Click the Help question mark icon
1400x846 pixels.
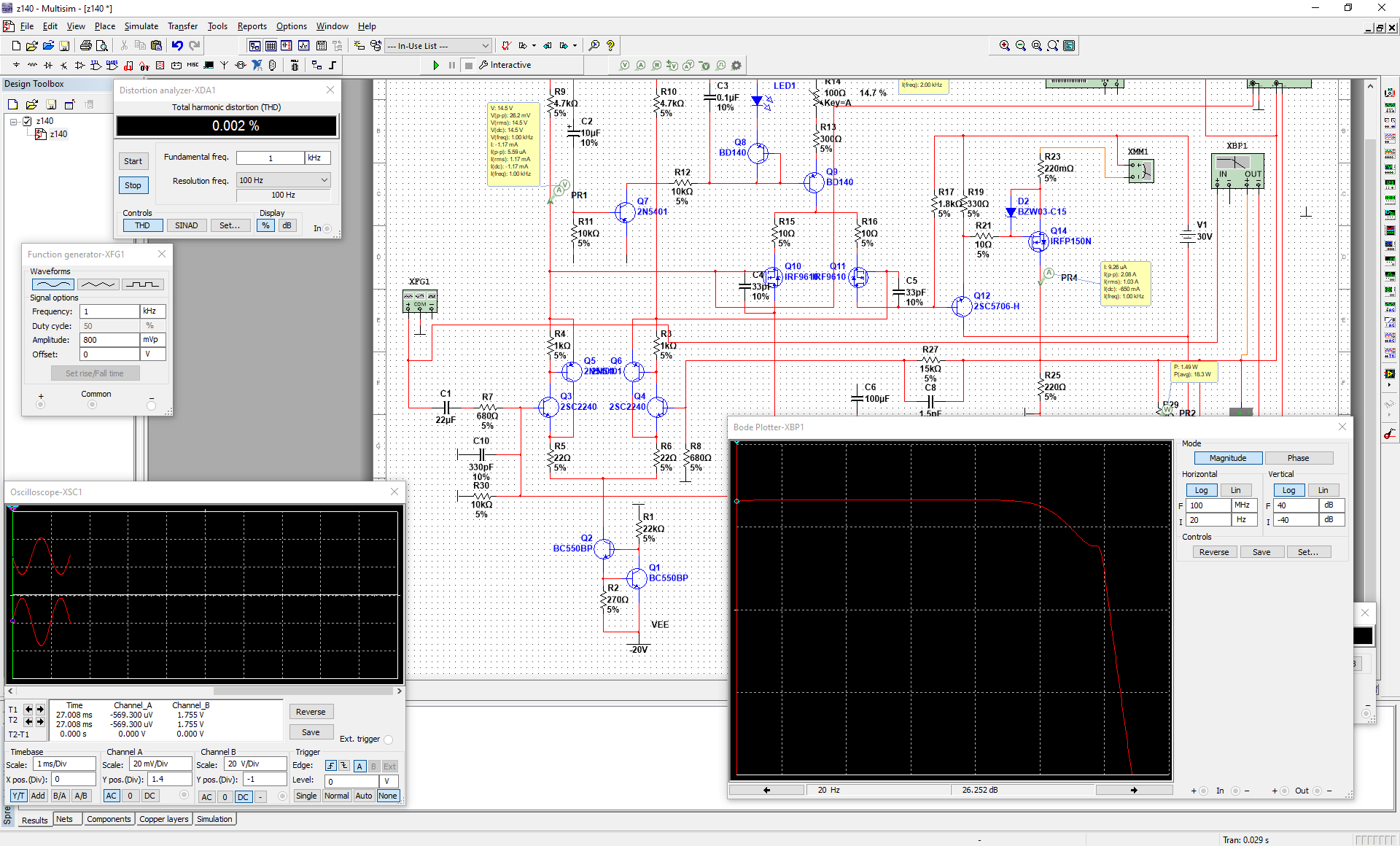tap(610, 45)
